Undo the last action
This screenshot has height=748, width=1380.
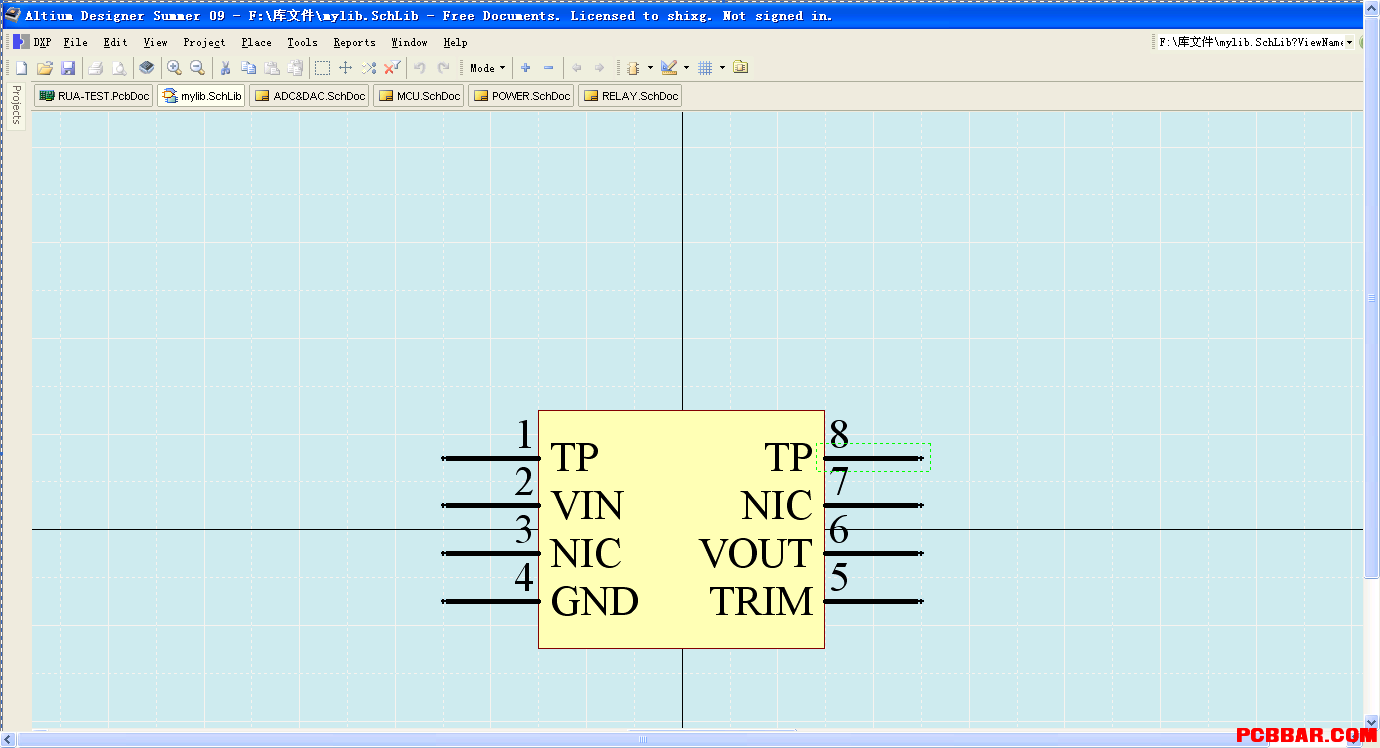click(x=420, y=68)
